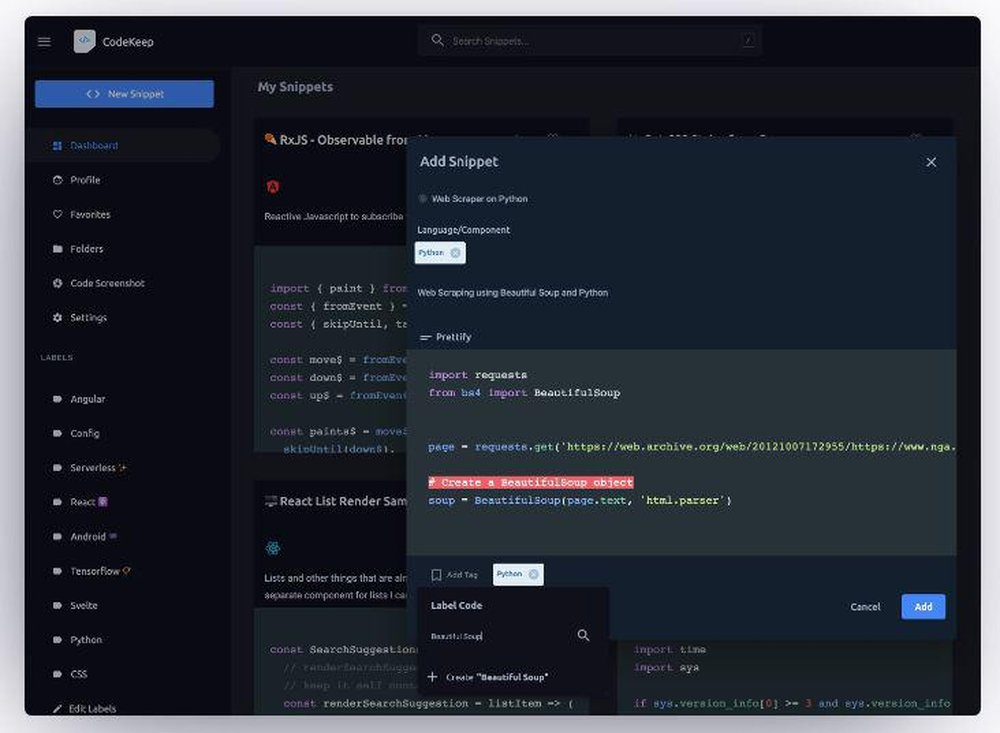This screenshot has width=1000, height=733.
Task: Open the hamburger menu icon
Action: tap(44, 41)
